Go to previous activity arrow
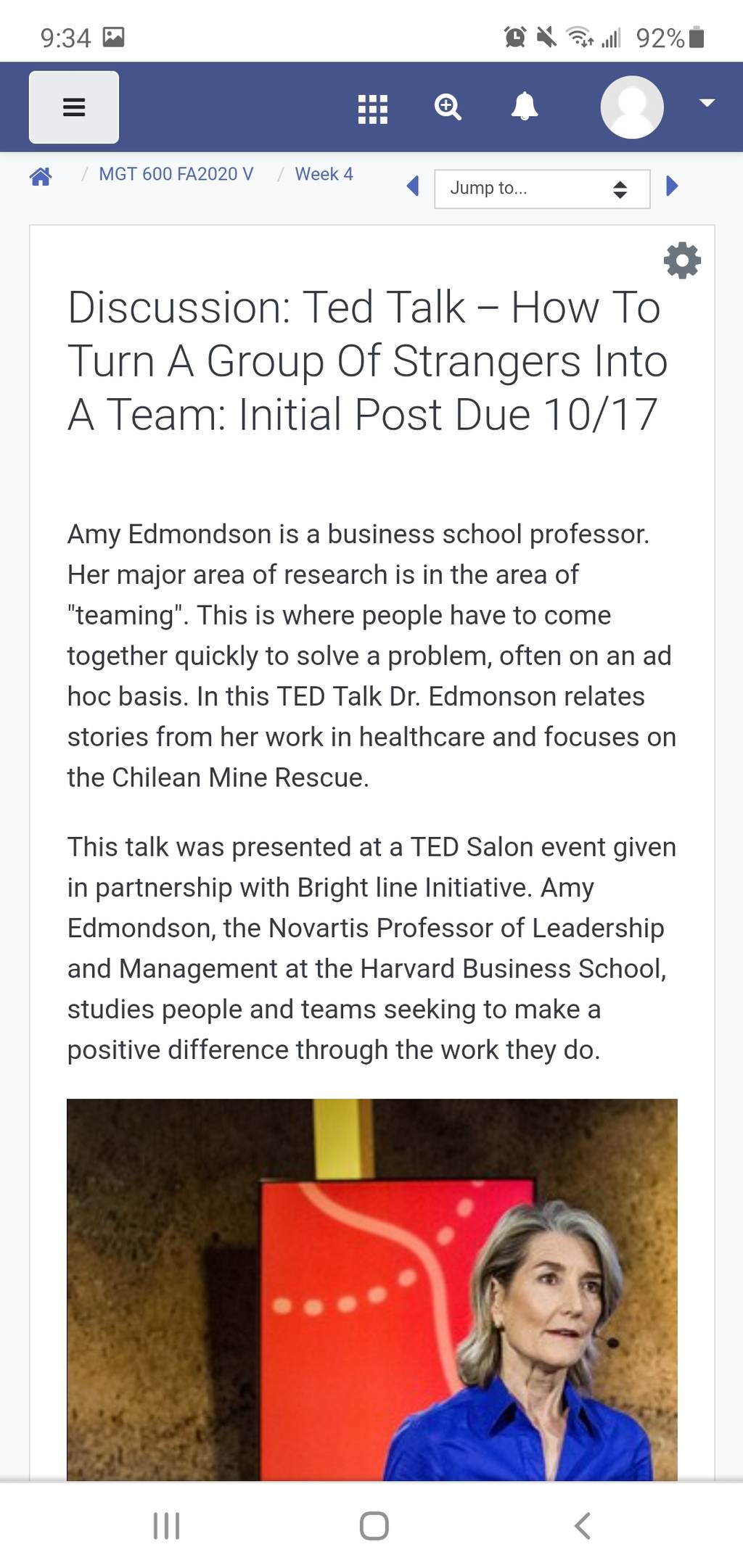The width and height of the screenshot is (743, 1568). click(x=413, y=186)
